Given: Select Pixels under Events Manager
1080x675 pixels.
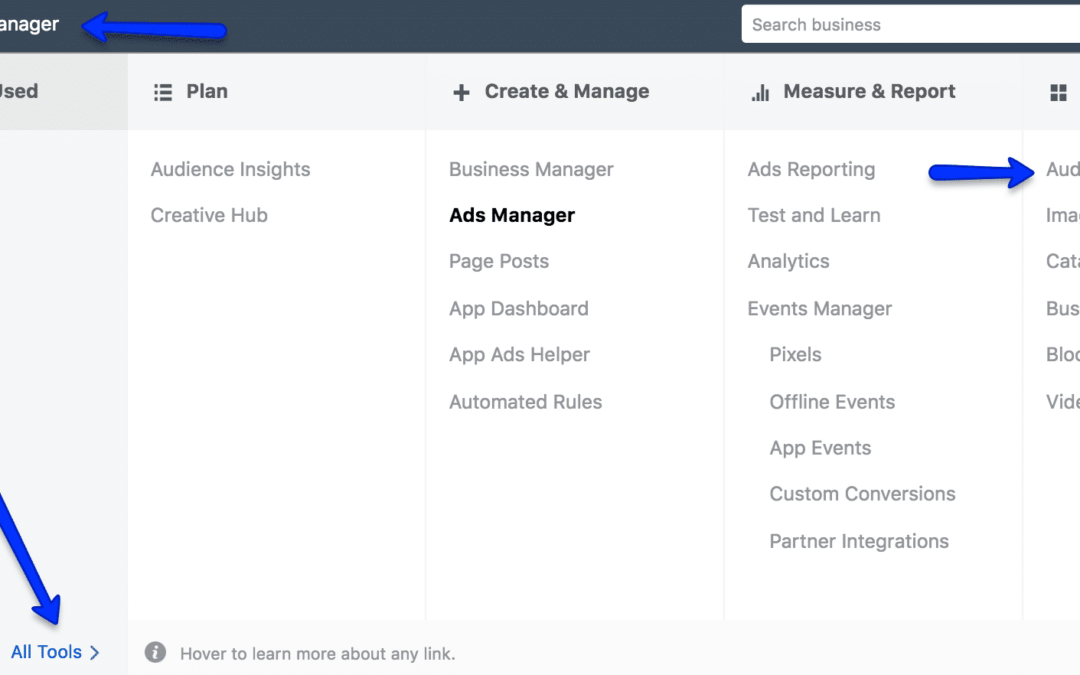Looking at the screenshot, I should 796,355.
